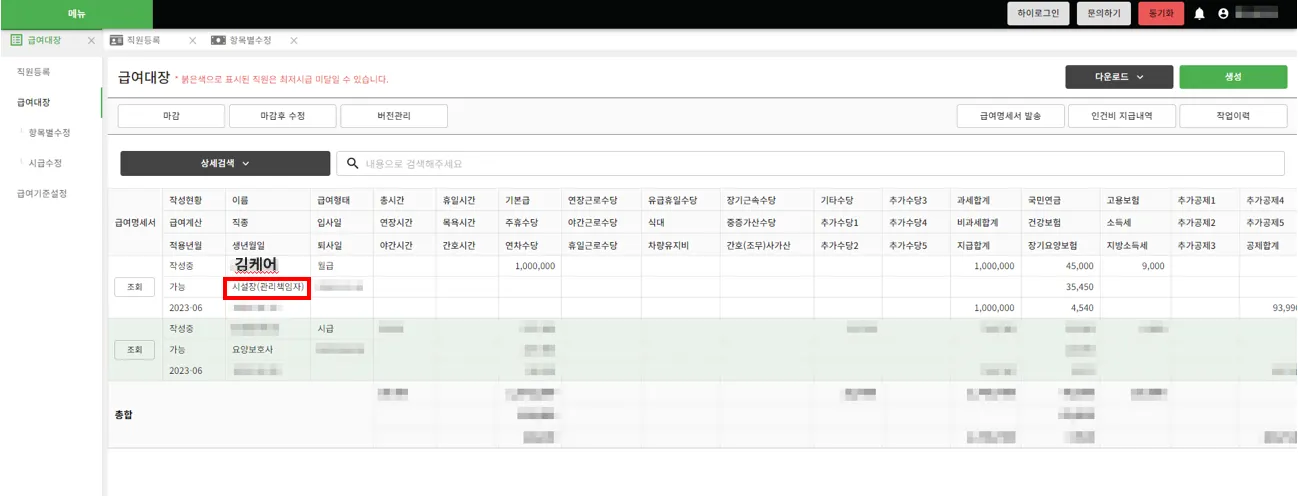Click the 항목별수정 tab's money icon
The width and height of the screenshot is (1298, 496).
pyautogui.click(x=219, y=40)
